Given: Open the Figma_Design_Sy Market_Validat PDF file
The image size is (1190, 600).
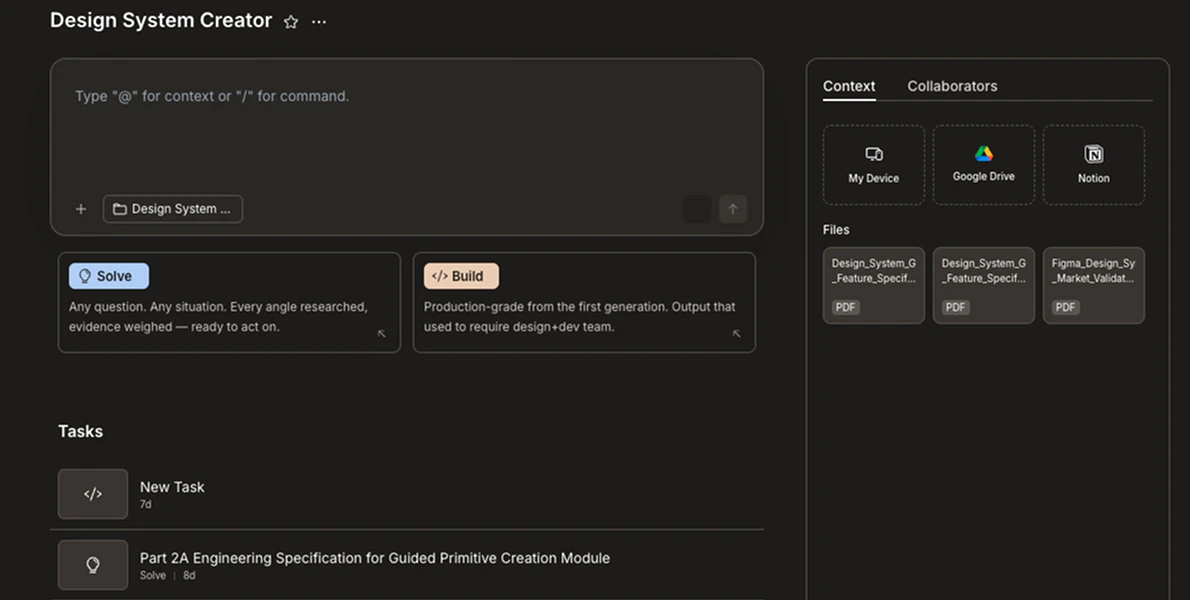Looking at the screenshot, I should tap(1094, 286).
